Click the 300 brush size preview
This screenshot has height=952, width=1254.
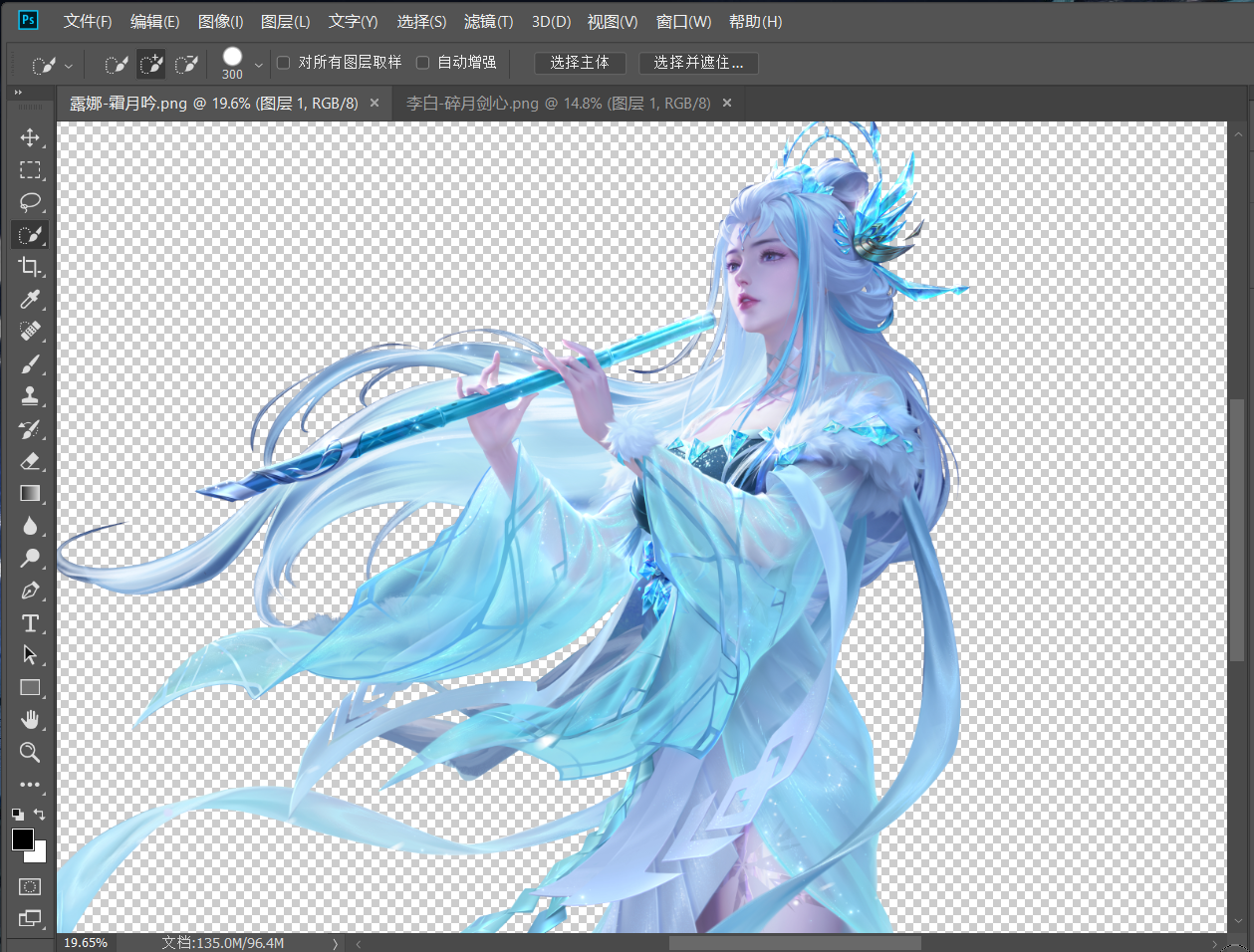click(x=232, y=63)
